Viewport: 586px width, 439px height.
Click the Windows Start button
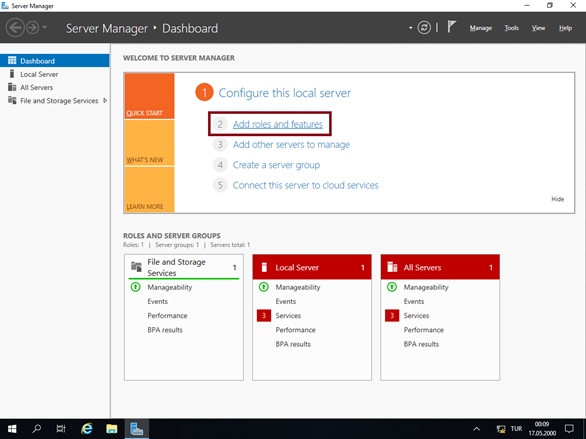[12, 429]
